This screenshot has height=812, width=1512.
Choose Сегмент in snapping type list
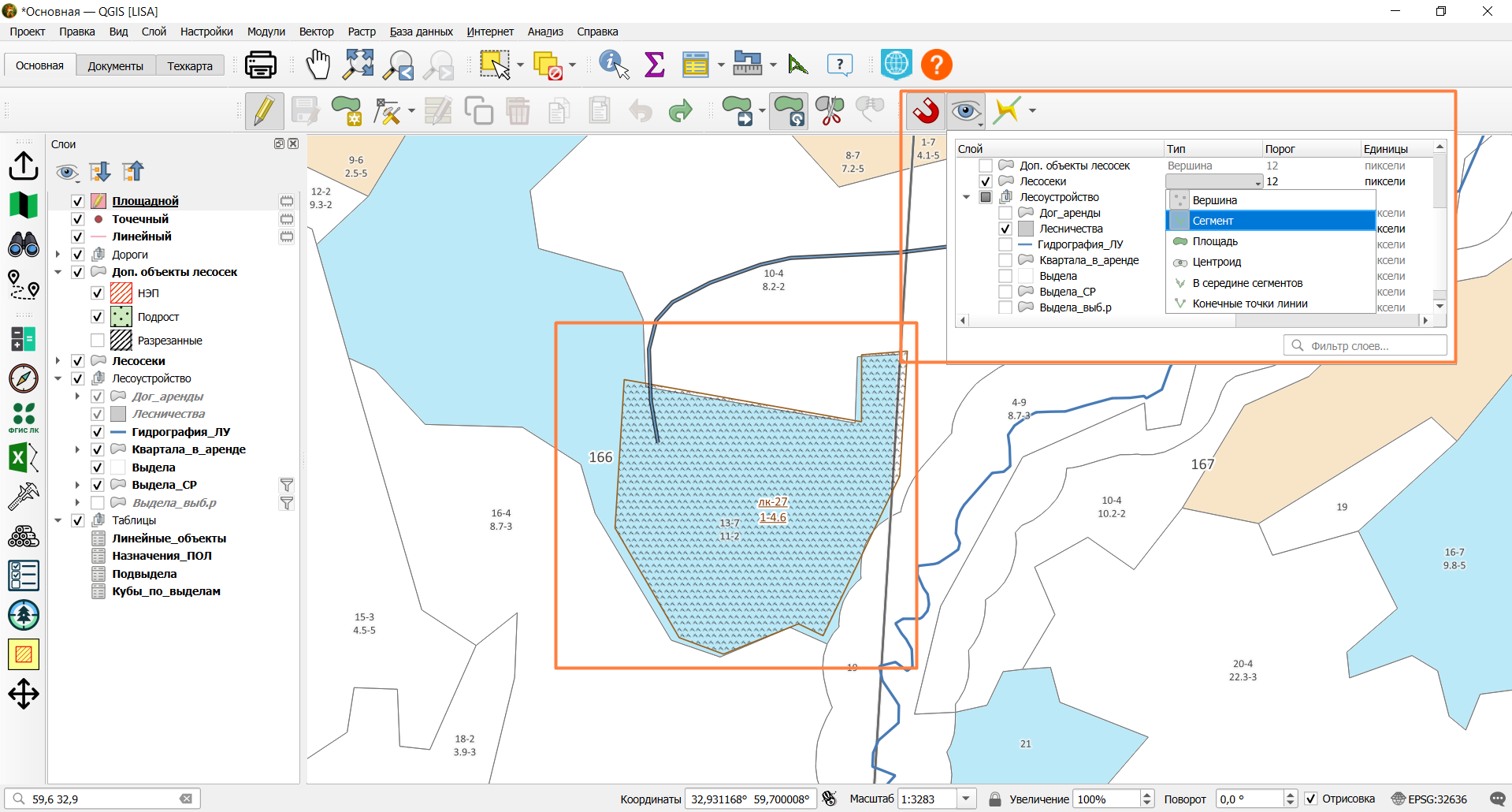click(x=1270, y=221)
